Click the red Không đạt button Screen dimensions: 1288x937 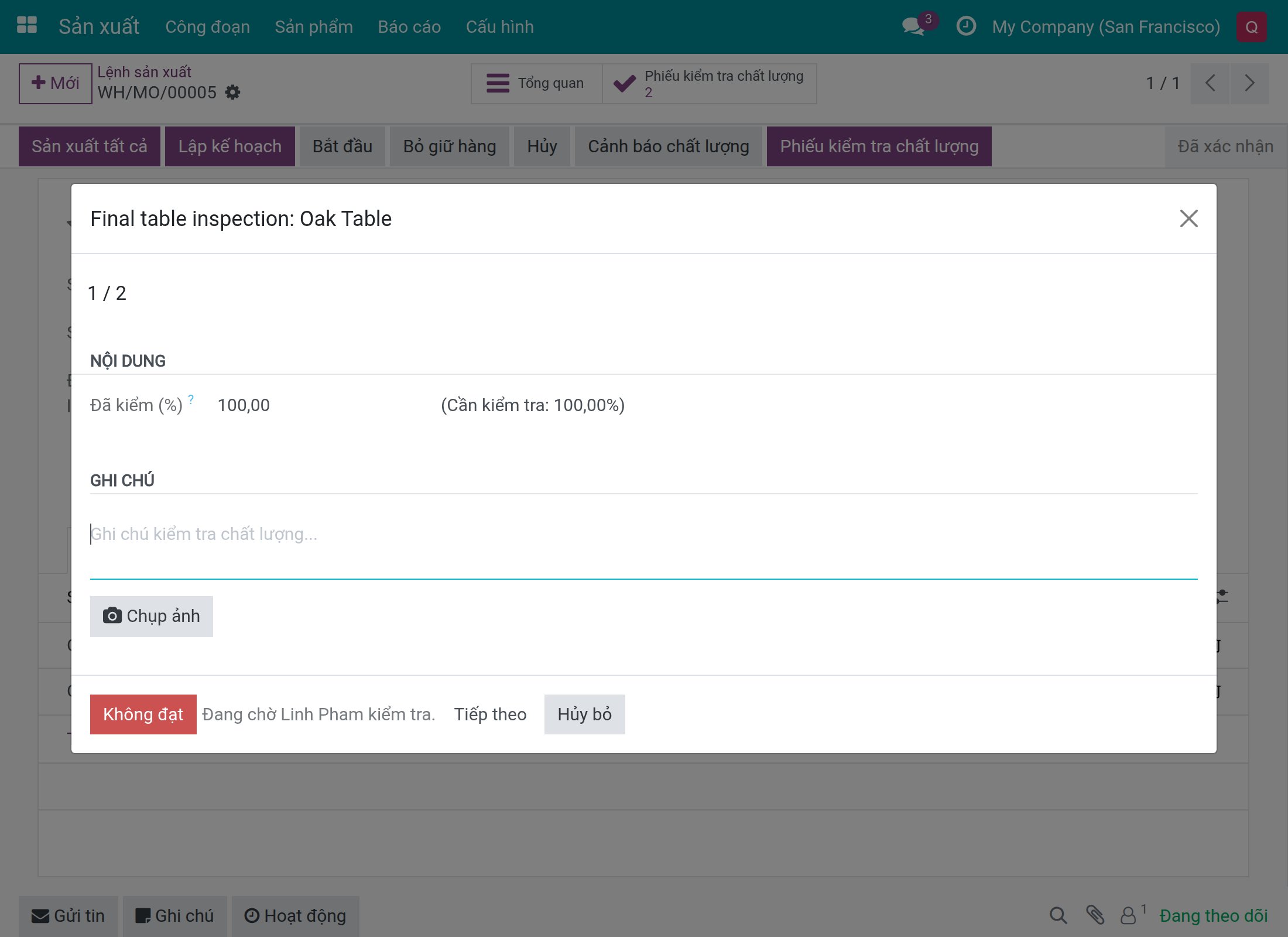143,714
